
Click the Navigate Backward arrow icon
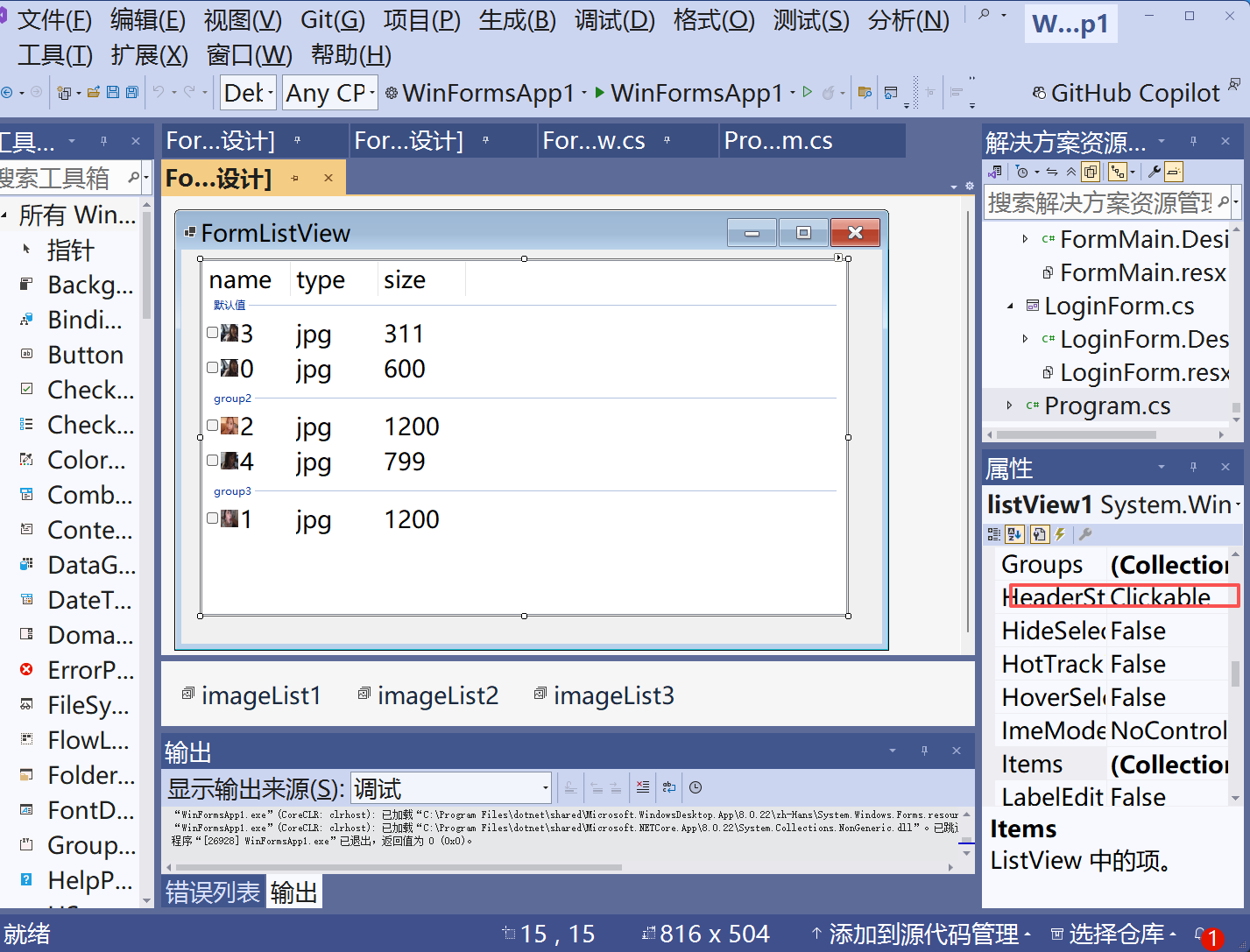7,92
